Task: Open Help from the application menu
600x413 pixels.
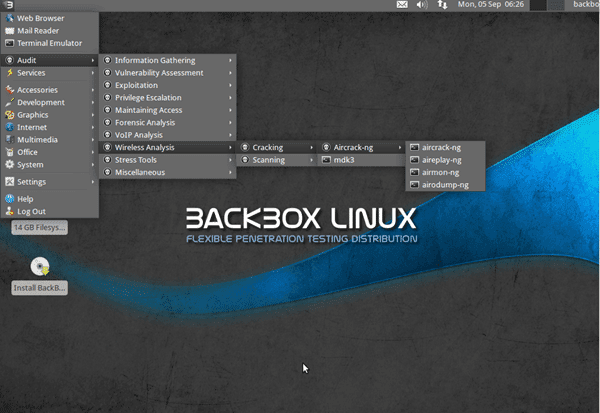Action: [50, 199]
